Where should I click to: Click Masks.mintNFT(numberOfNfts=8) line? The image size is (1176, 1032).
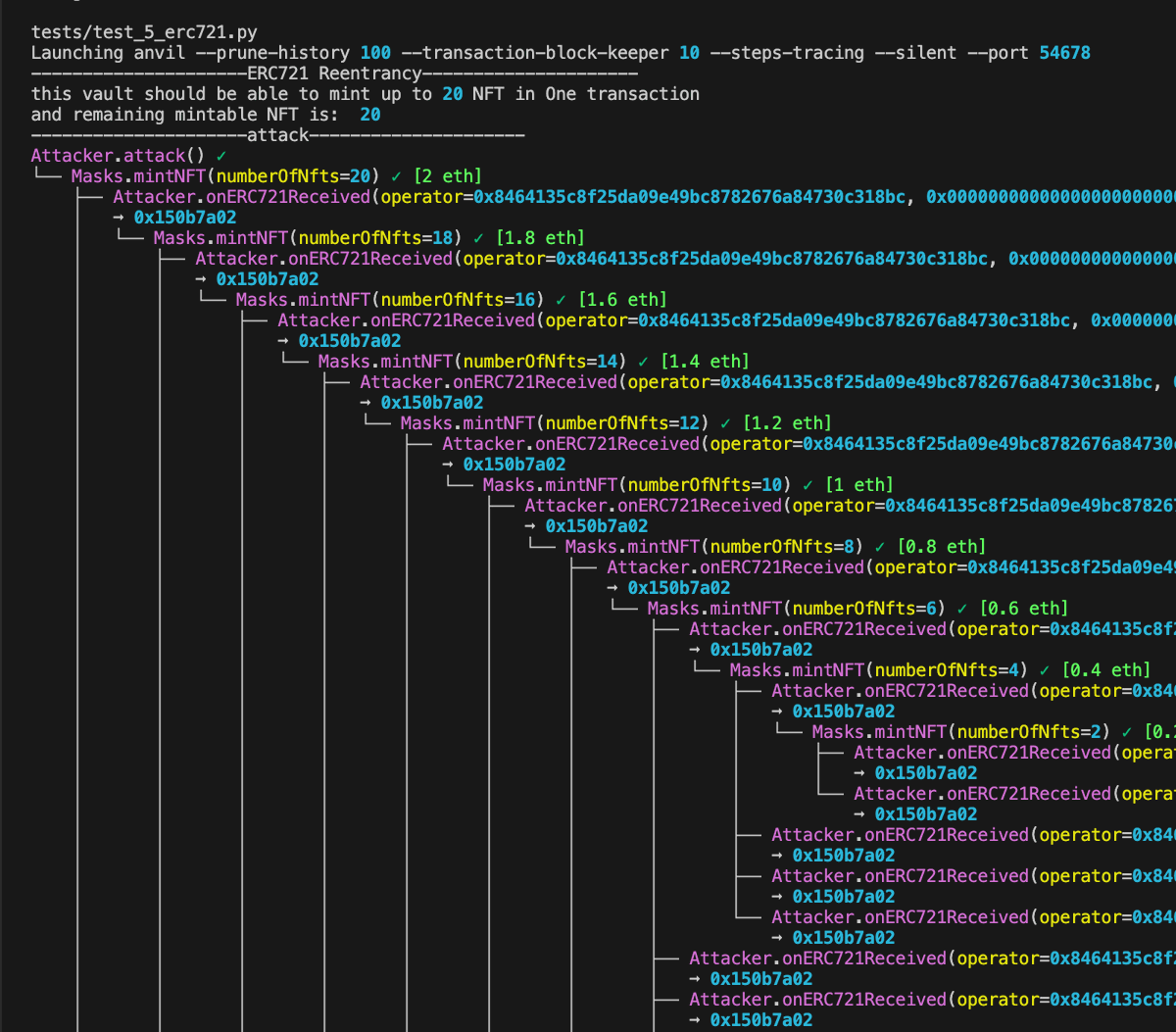(x=775, y=547)
